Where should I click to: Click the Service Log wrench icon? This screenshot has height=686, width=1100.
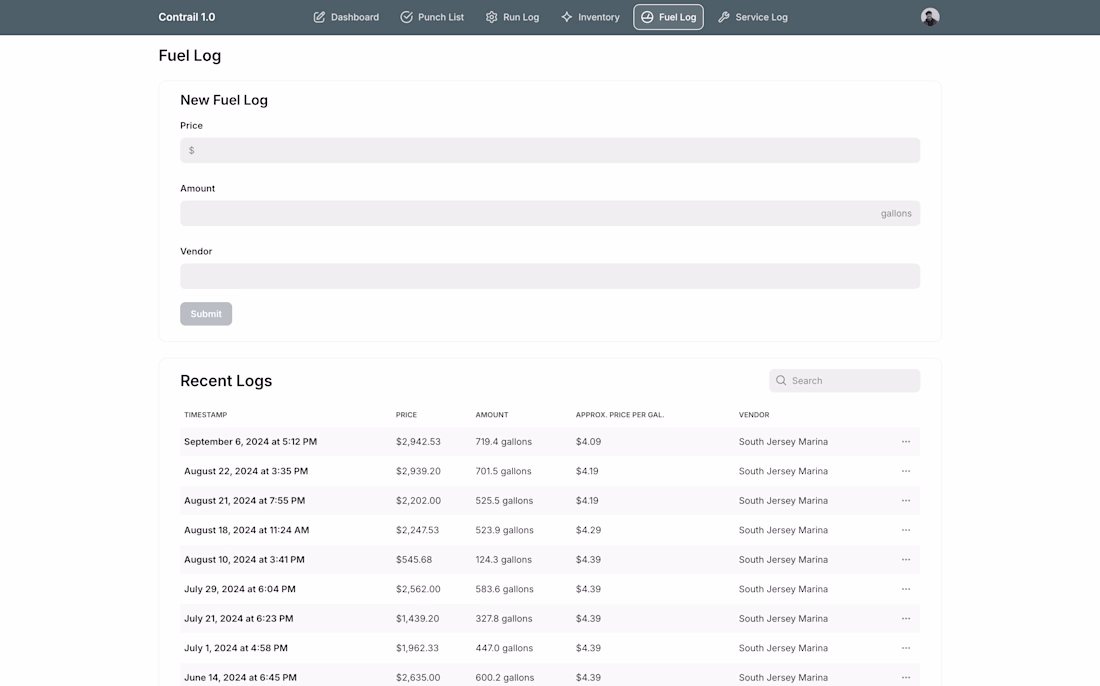pos(724,17)
